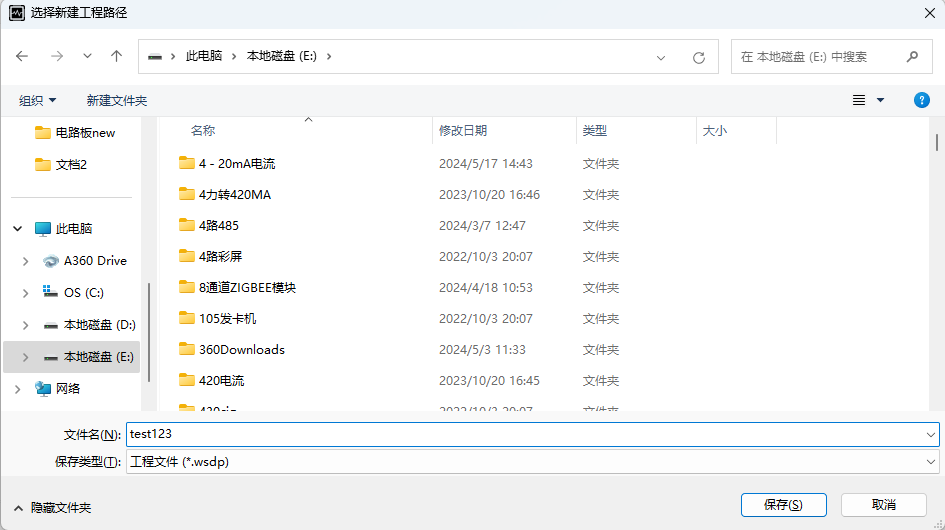This screenshot has height=530, width=945.
Task: Click date 2024/4/18 10:53 cell
Action: coord(486,288)
